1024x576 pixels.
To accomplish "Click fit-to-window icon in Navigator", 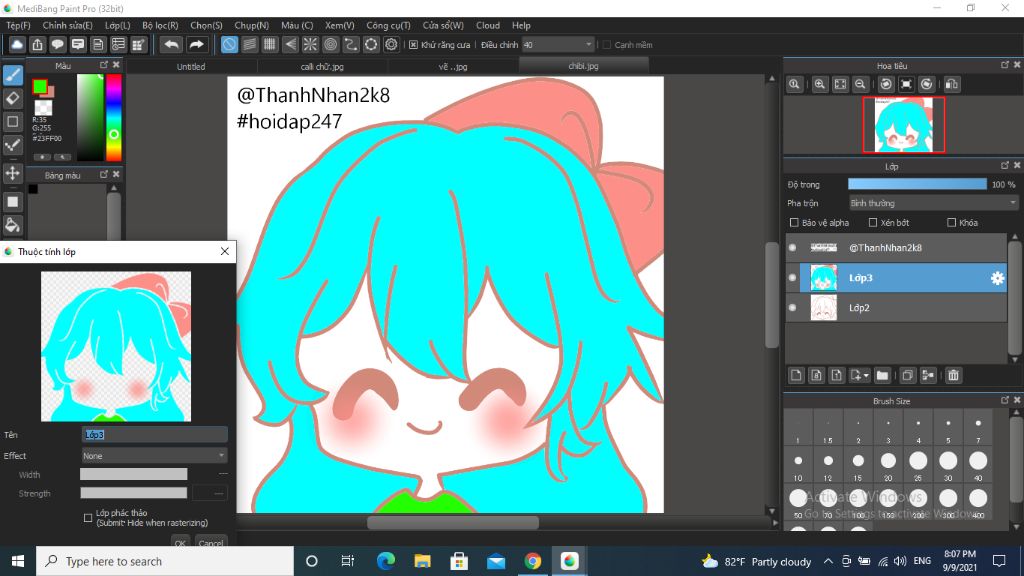I will (840, 84).
